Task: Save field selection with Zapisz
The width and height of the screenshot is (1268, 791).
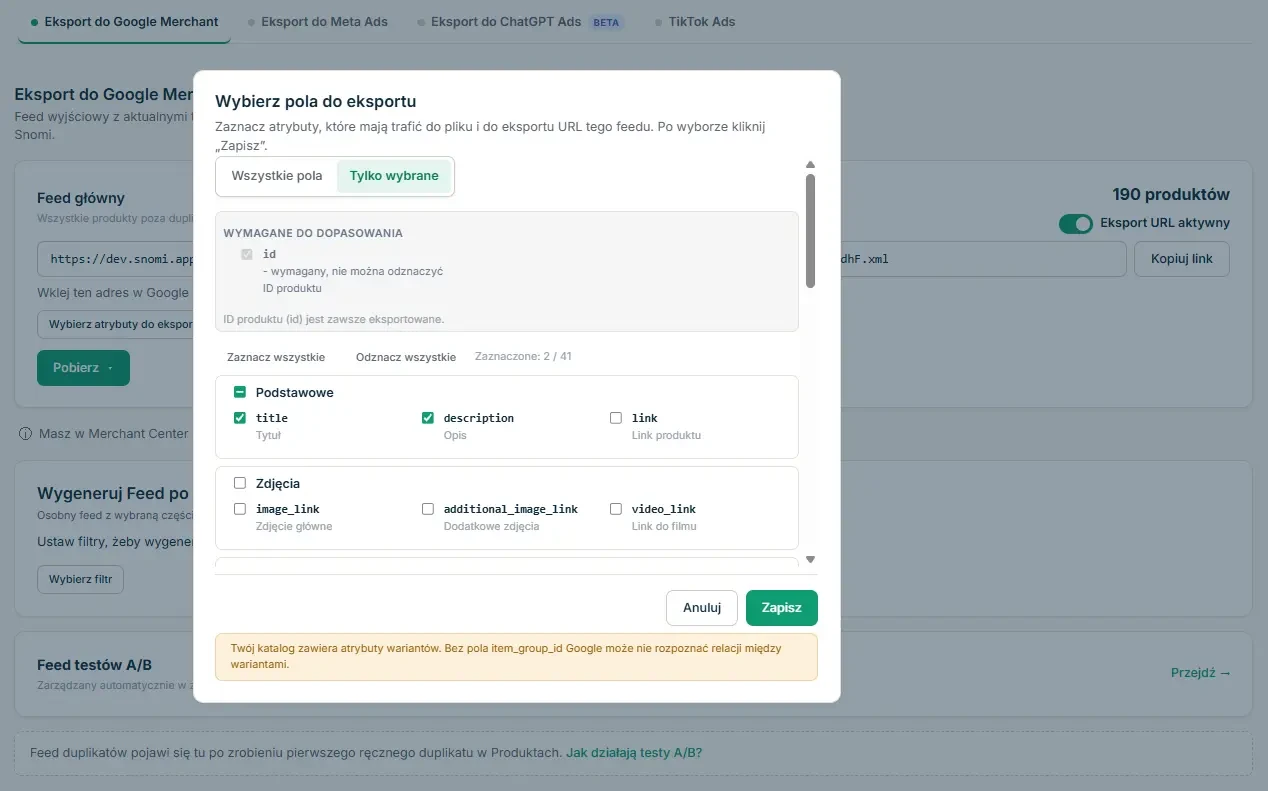Action: click(782, 608)
